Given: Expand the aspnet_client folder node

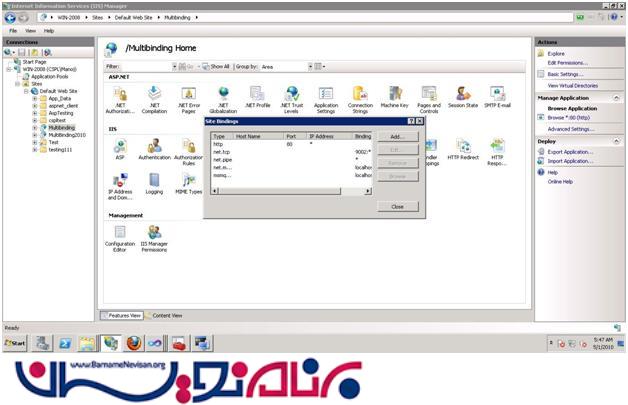Looking at the screenshot, I should coord(35,106).
